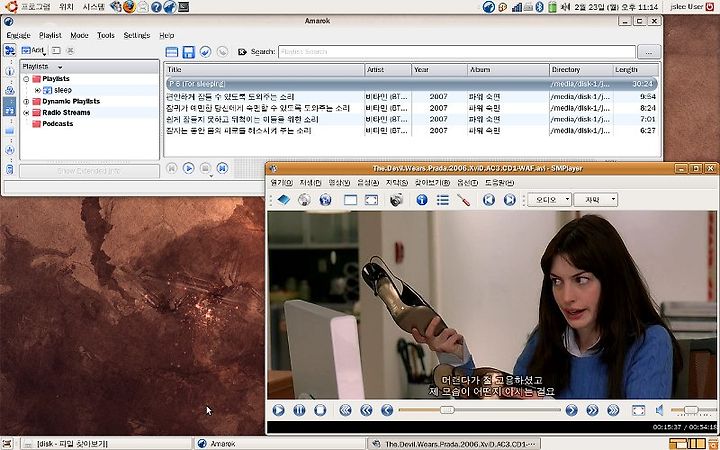Click the '...' button beside playlist search

(x=649, y=52)
